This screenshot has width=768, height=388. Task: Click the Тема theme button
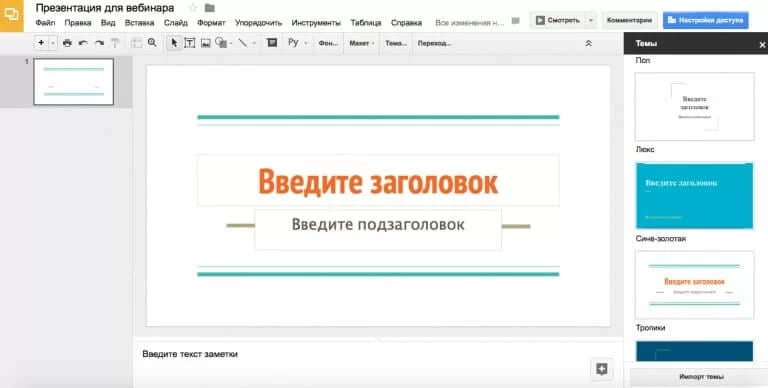tap(396, 43)
